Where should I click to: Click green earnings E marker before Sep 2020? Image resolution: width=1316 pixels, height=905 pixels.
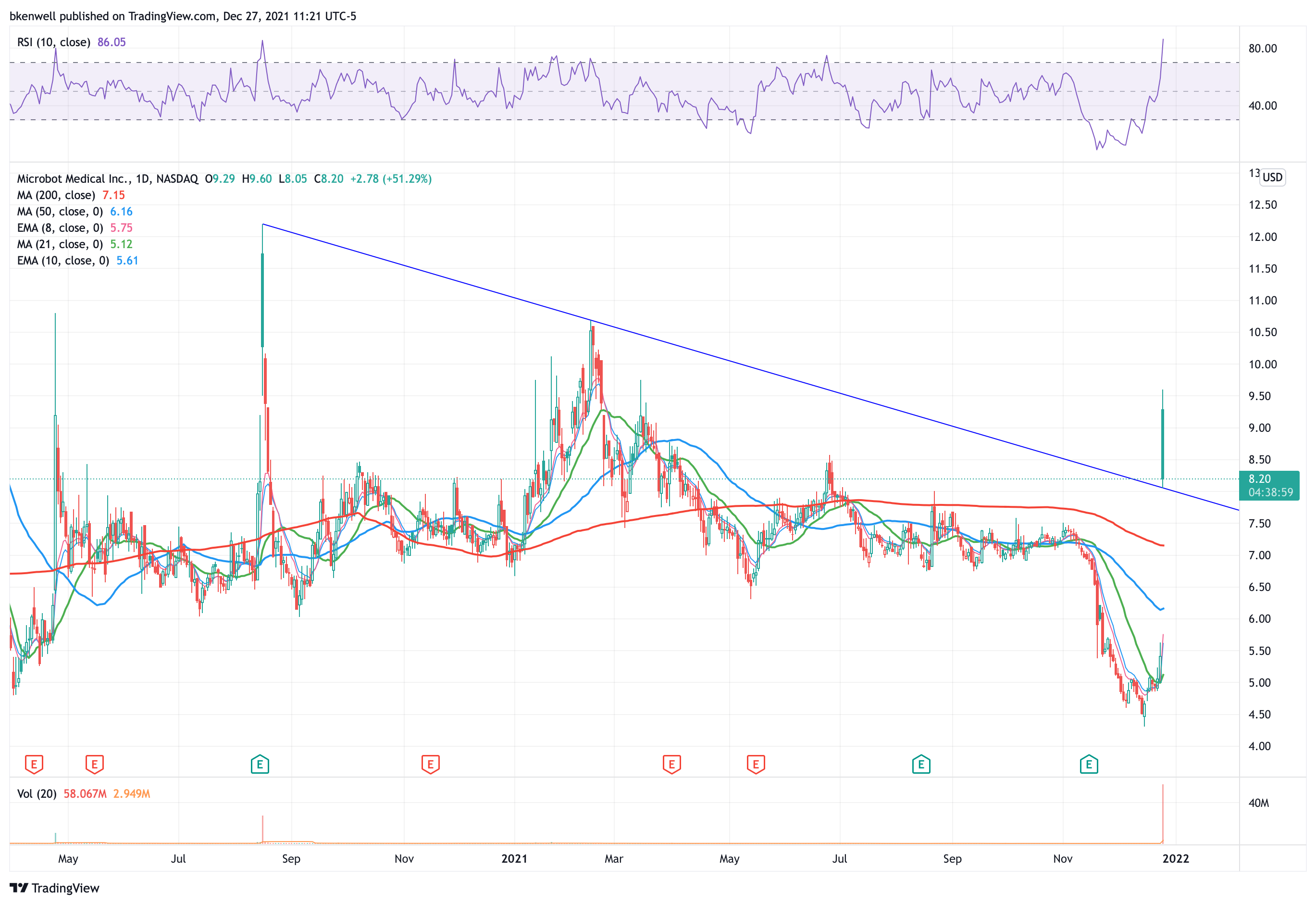click(x=260, y=764)
